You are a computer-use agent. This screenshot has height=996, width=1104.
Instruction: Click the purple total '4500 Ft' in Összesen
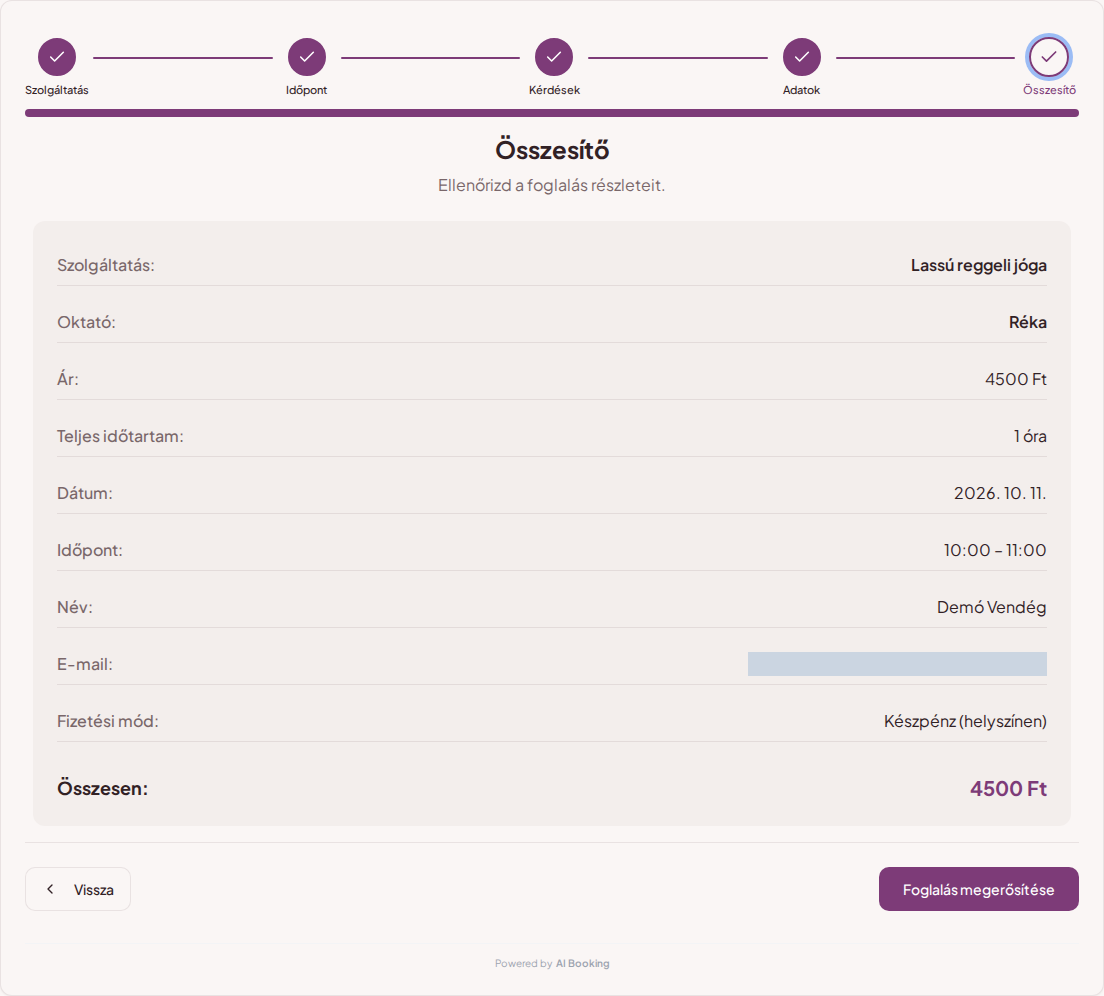point(1008,788)
